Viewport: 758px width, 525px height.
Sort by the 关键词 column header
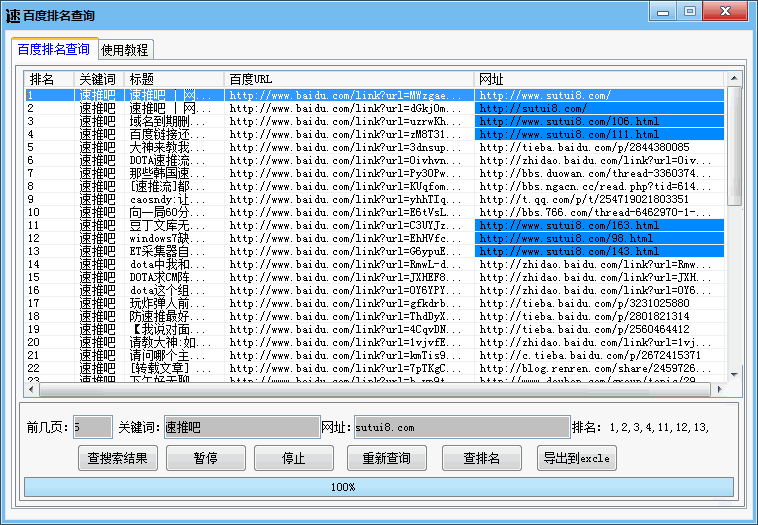pos(99,79)
